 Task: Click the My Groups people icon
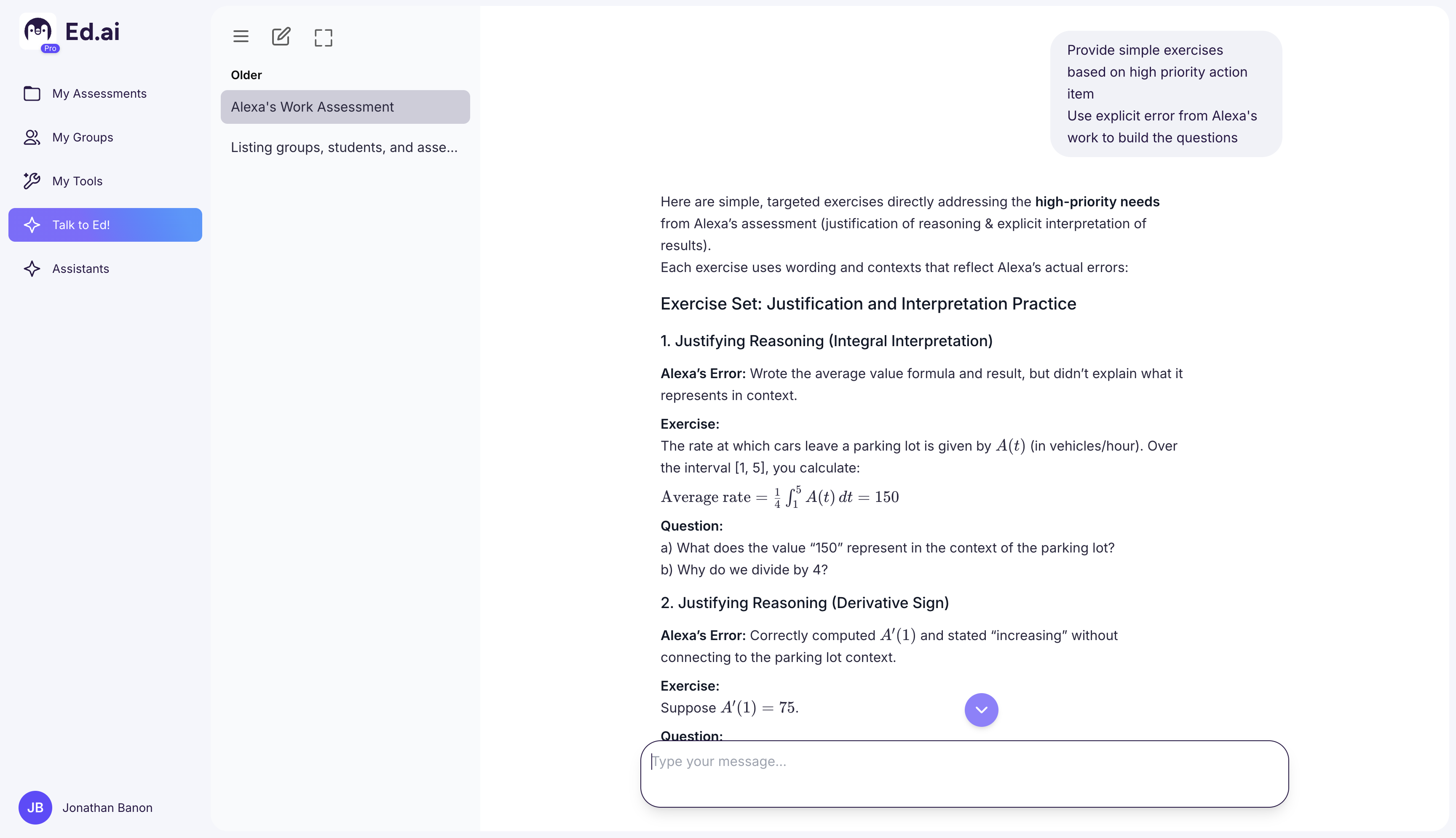32,138
